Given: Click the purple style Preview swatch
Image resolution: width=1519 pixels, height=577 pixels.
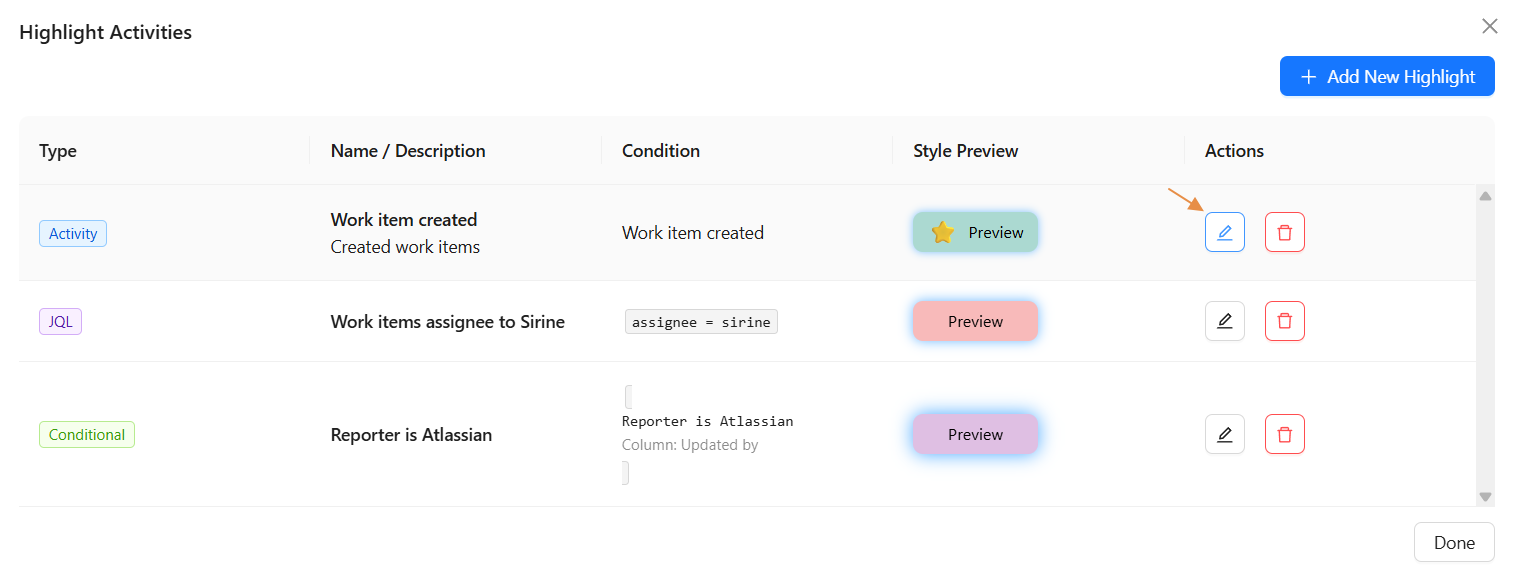Looking at the screenshot, I should click(x=975, y=434).
